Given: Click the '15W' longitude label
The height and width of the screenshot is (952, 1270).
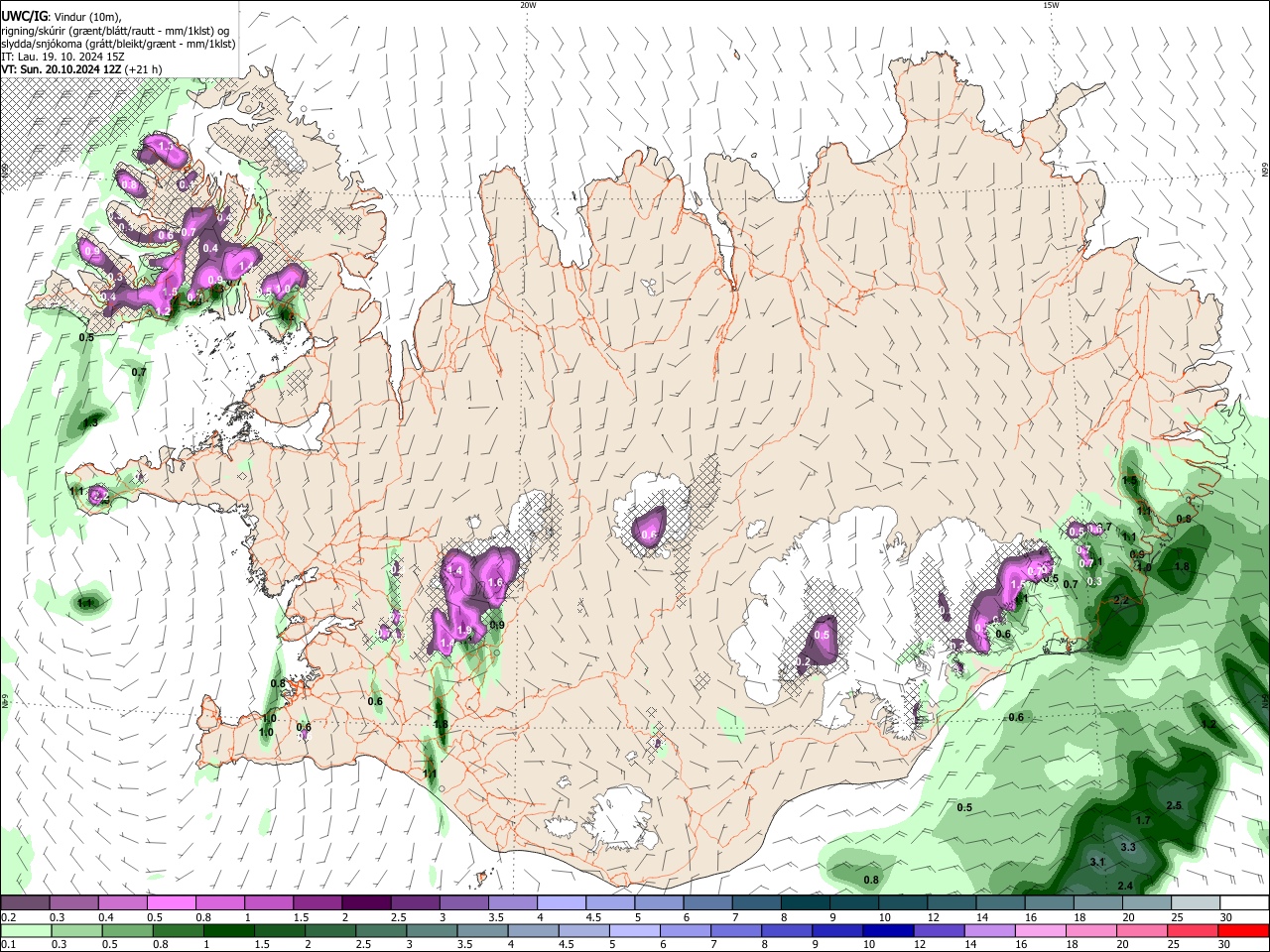Looking at the screenshot, I should pos(1051,5).
